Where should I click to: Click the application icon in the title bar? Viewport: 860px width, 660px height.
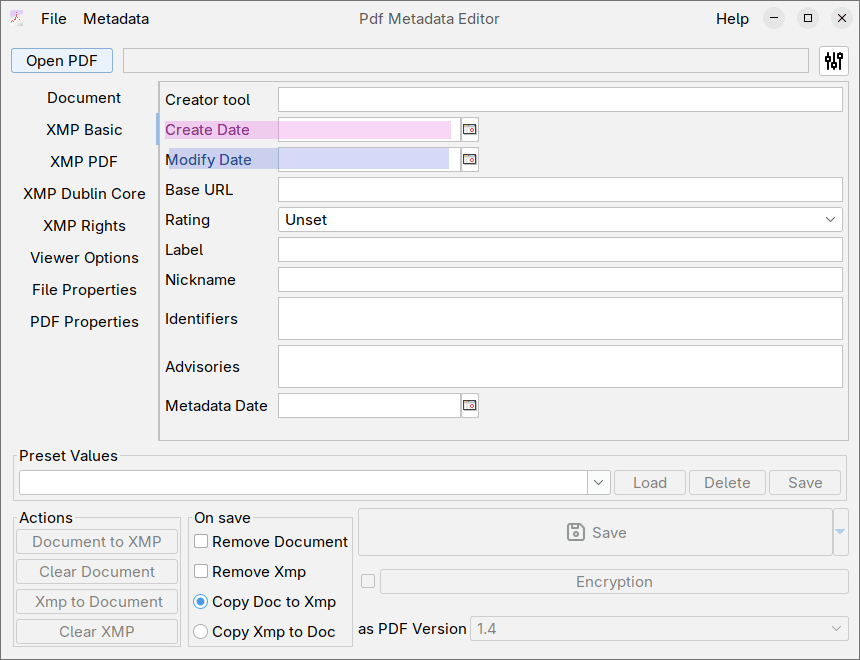point(16,18)
